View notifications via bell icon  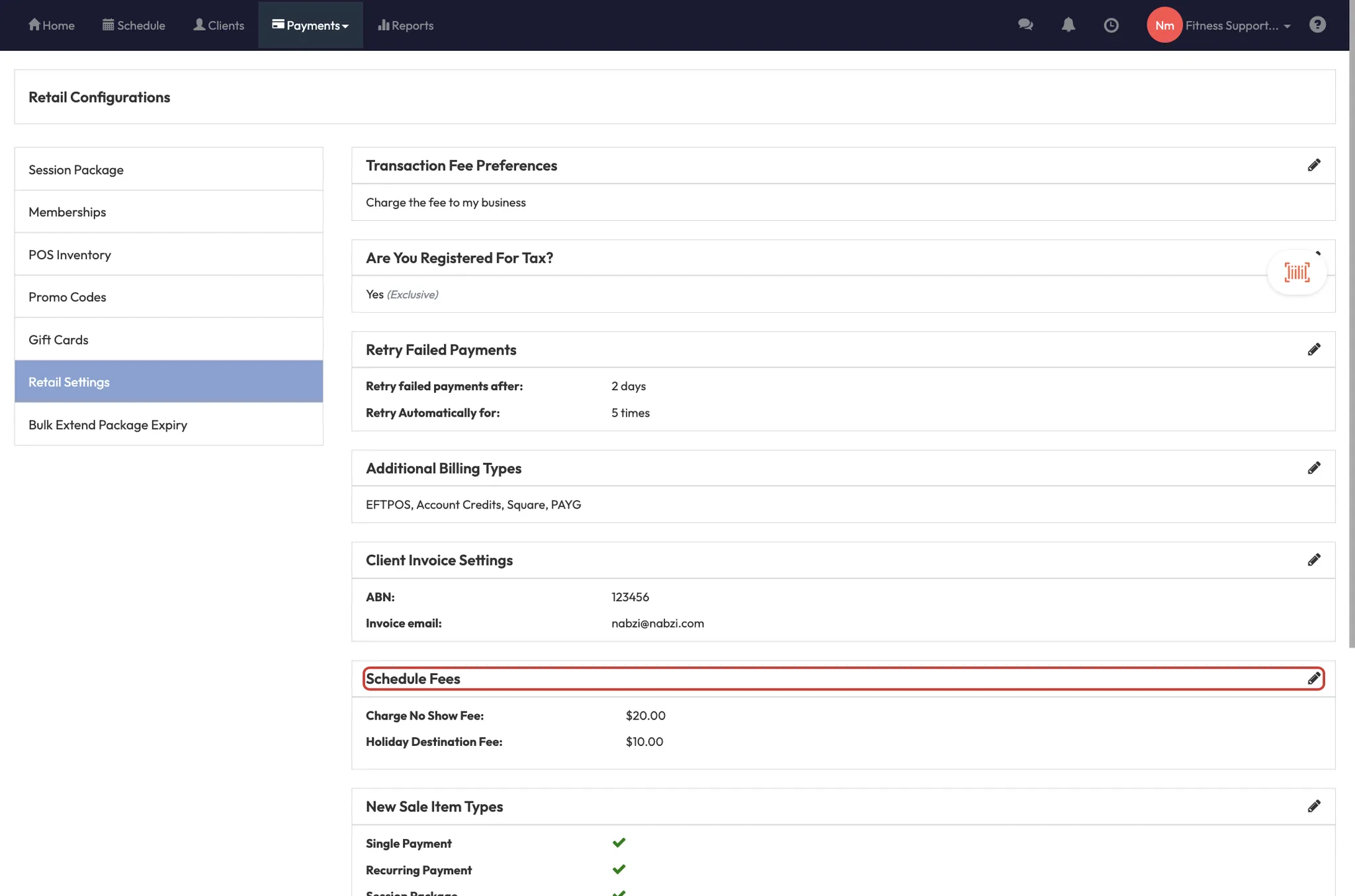1068,25
